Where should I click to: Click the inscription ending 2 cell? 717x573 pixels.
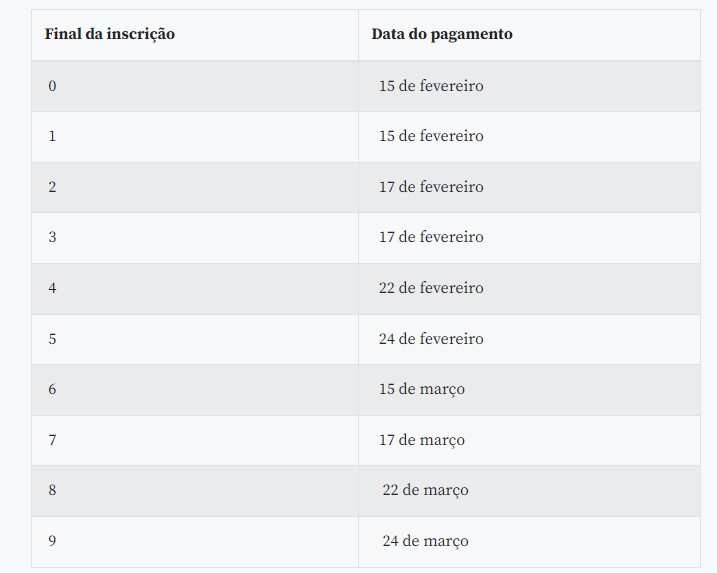coord(53,187)
